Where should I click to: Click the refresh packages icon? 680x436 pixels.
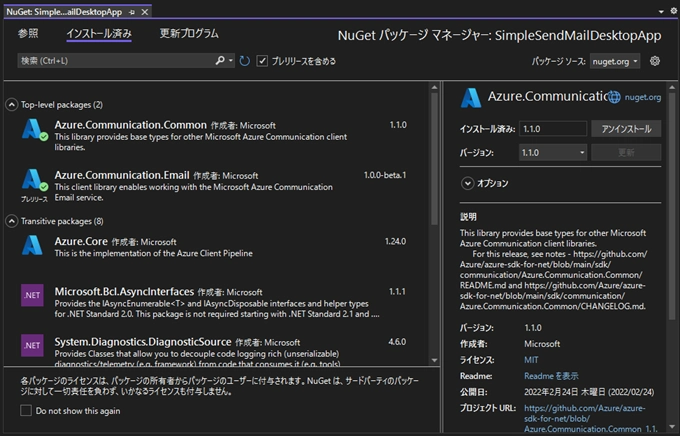point(245,61)
